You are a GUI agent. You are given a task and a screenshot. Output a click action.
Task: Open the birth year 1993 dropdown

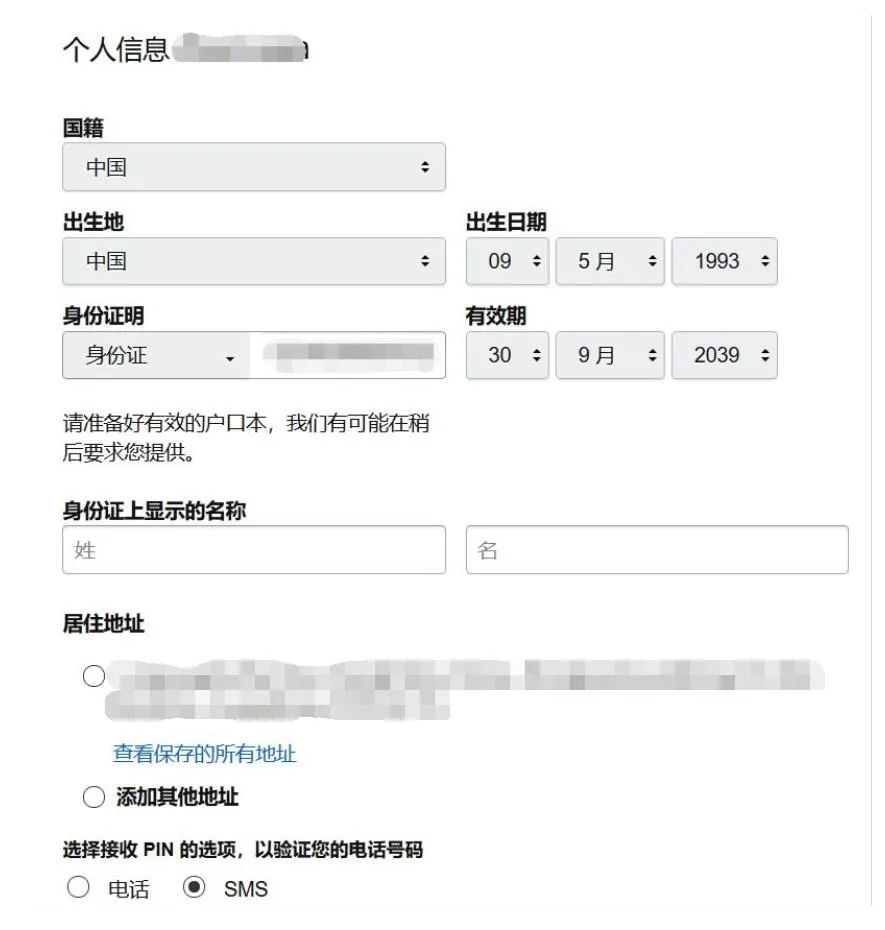pos(722,261)
